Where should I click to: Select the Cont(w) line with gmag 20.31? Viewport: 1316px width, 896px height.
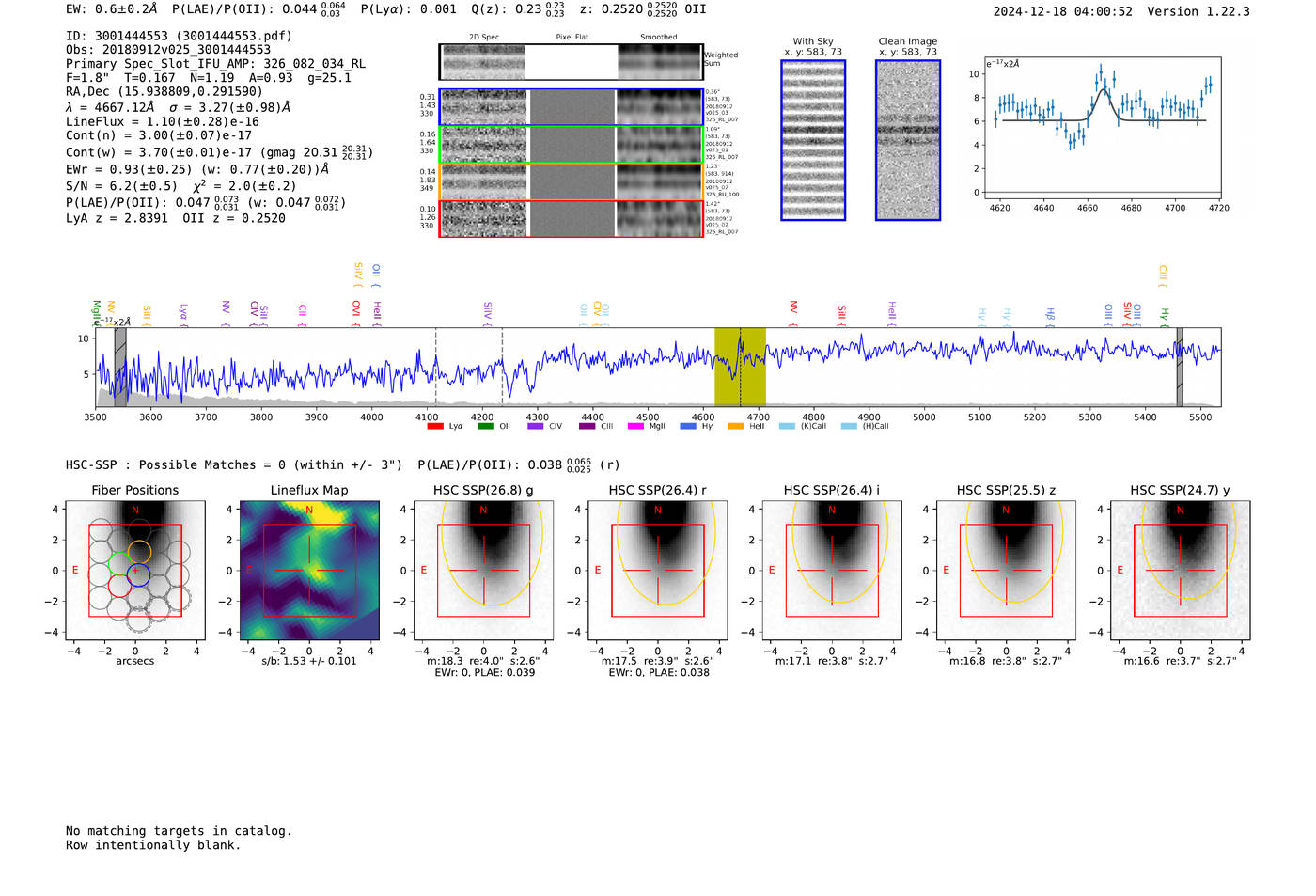coord(219,151)
